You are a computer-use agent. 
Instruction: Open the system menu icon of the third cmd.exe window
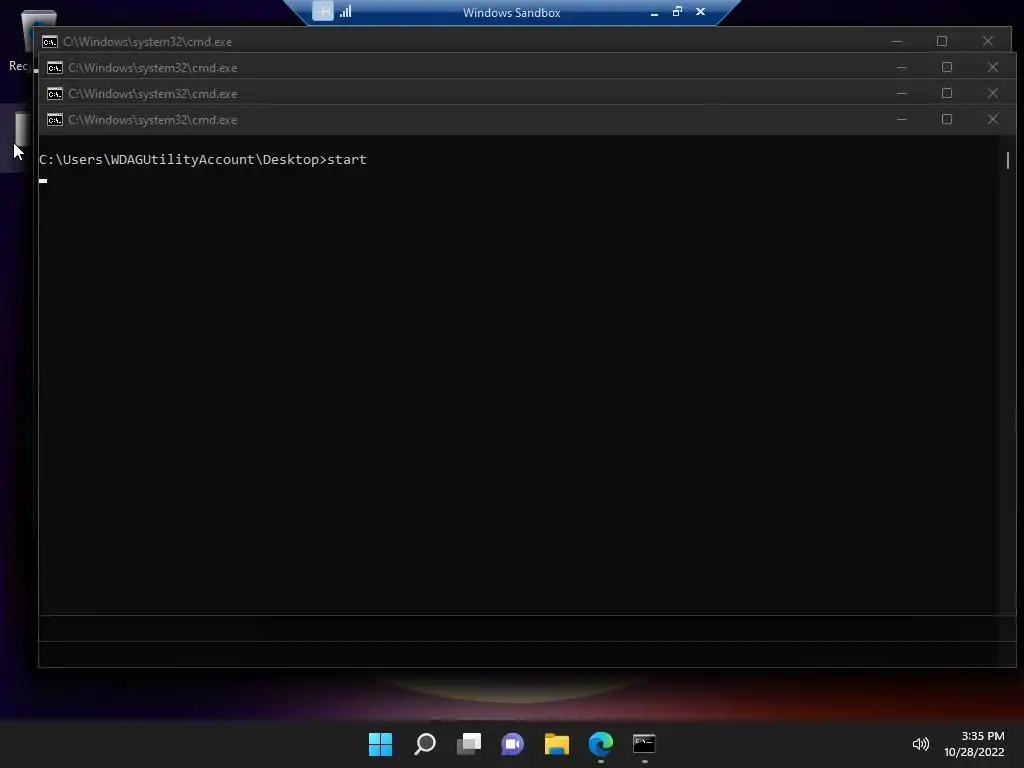coord(55,94)
